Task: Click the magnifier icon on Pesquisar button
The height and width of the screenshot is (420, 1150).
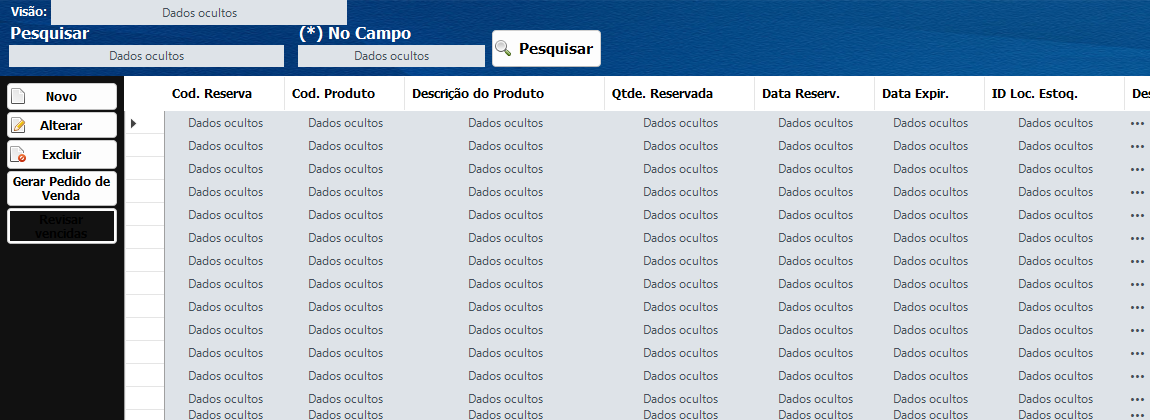Action: tap(503, 48)
